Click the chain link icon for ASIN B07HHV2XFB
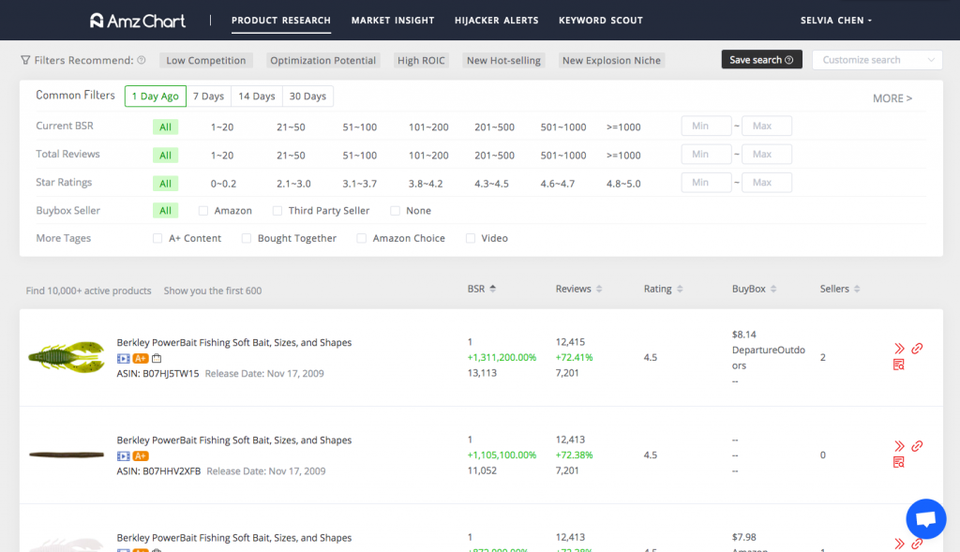 tap(917, 446)
